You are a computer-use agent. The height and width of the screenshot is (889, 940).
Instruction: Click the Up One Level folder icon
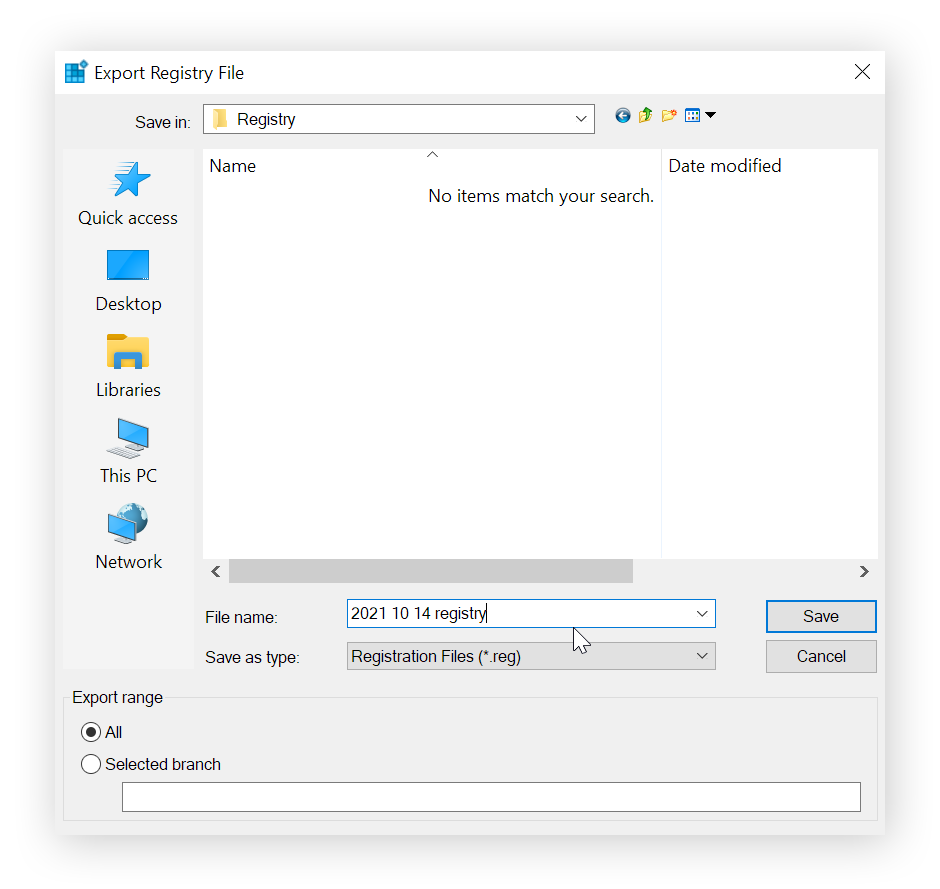point(646,115)
